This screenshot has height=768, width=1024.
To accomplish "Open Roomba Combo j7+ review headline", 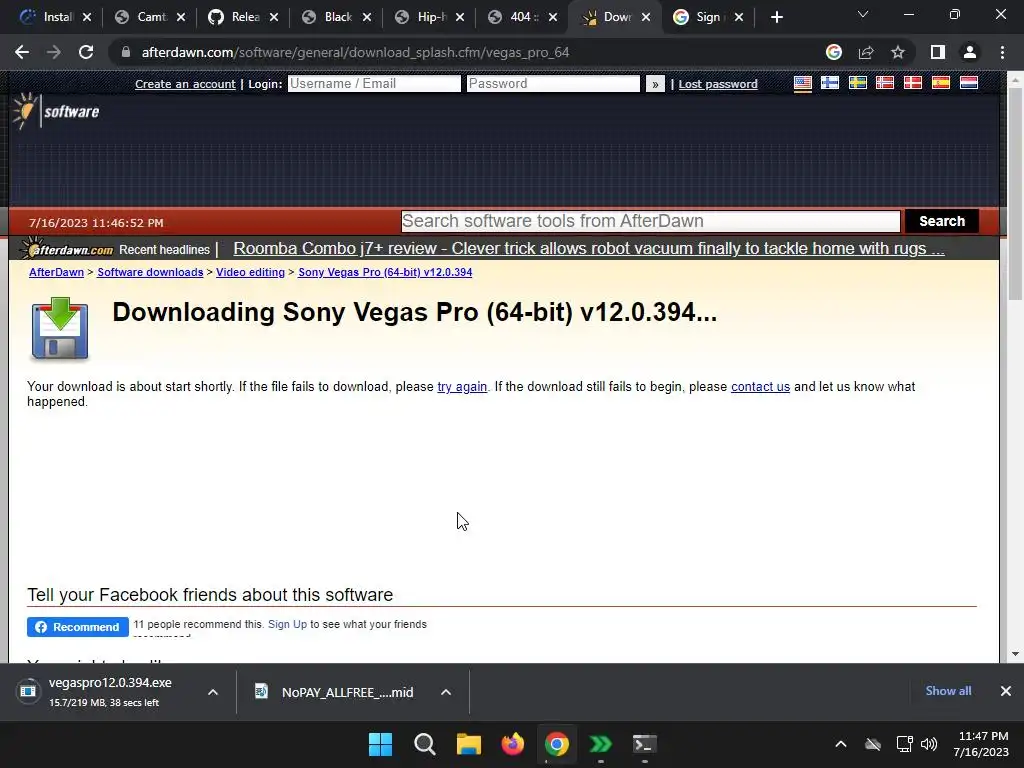I will click(588, 248).
